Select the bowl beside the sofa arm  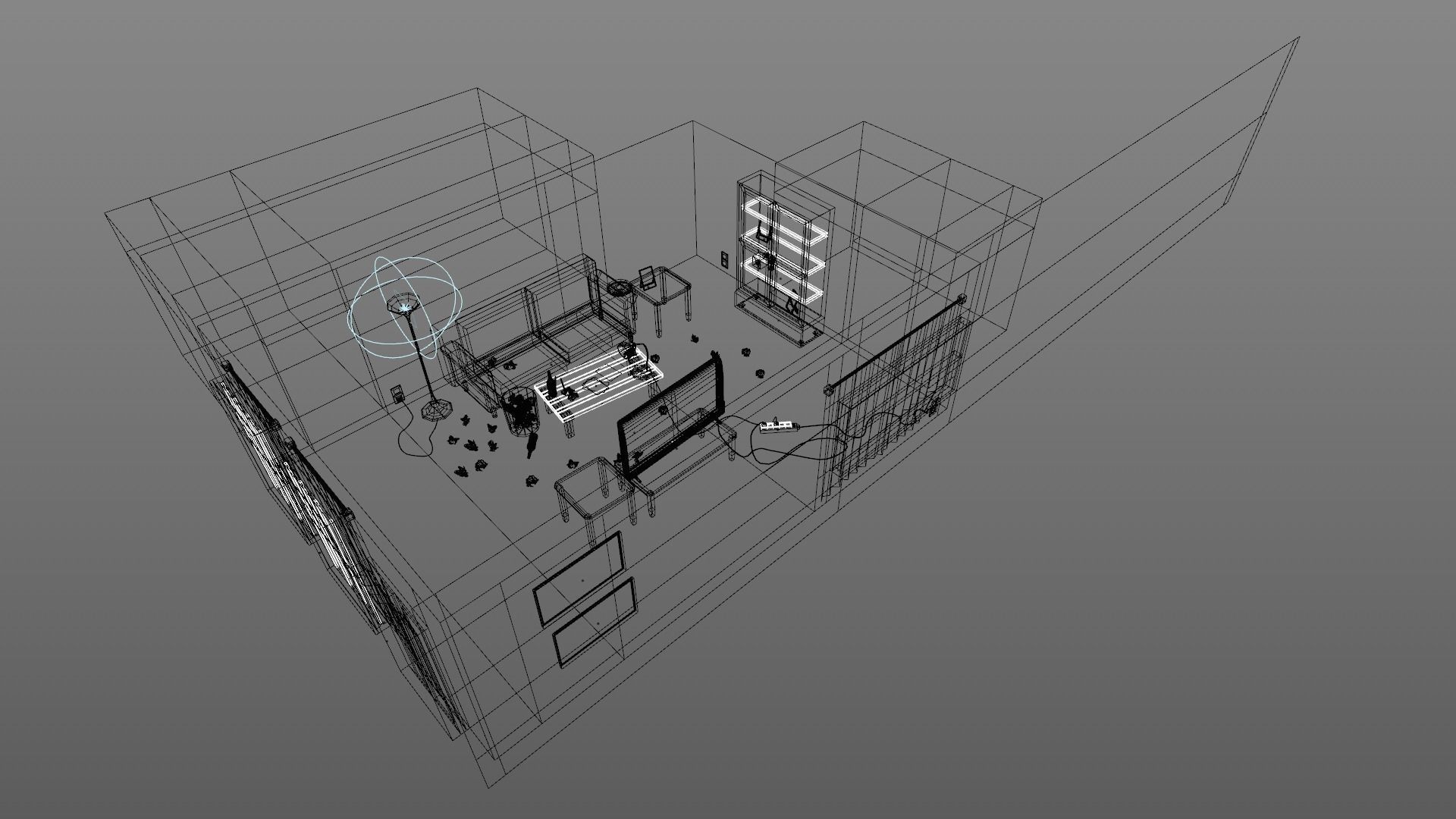[620, 288]
